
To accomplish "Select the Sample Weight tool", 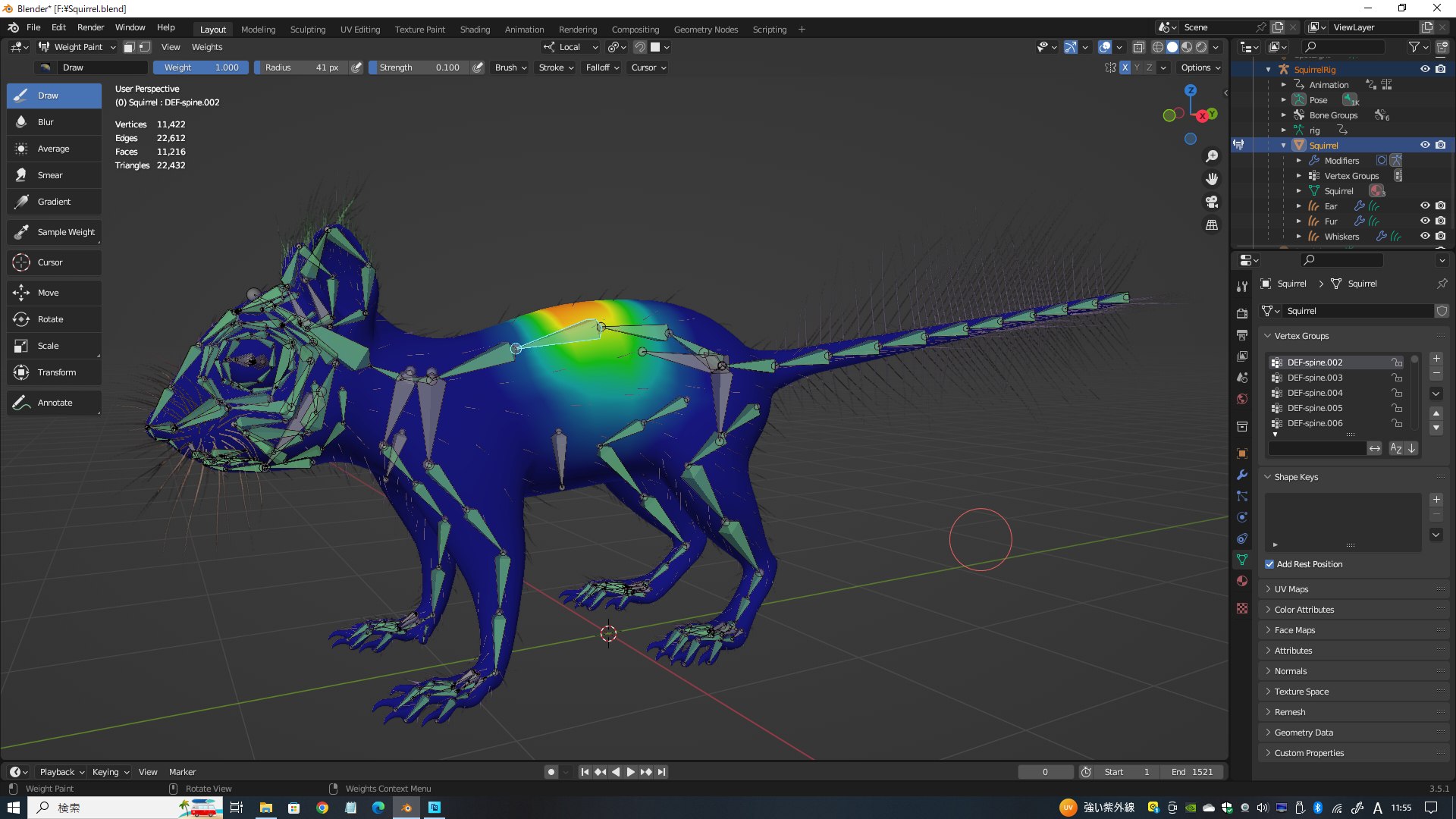I will pos(54,232).
